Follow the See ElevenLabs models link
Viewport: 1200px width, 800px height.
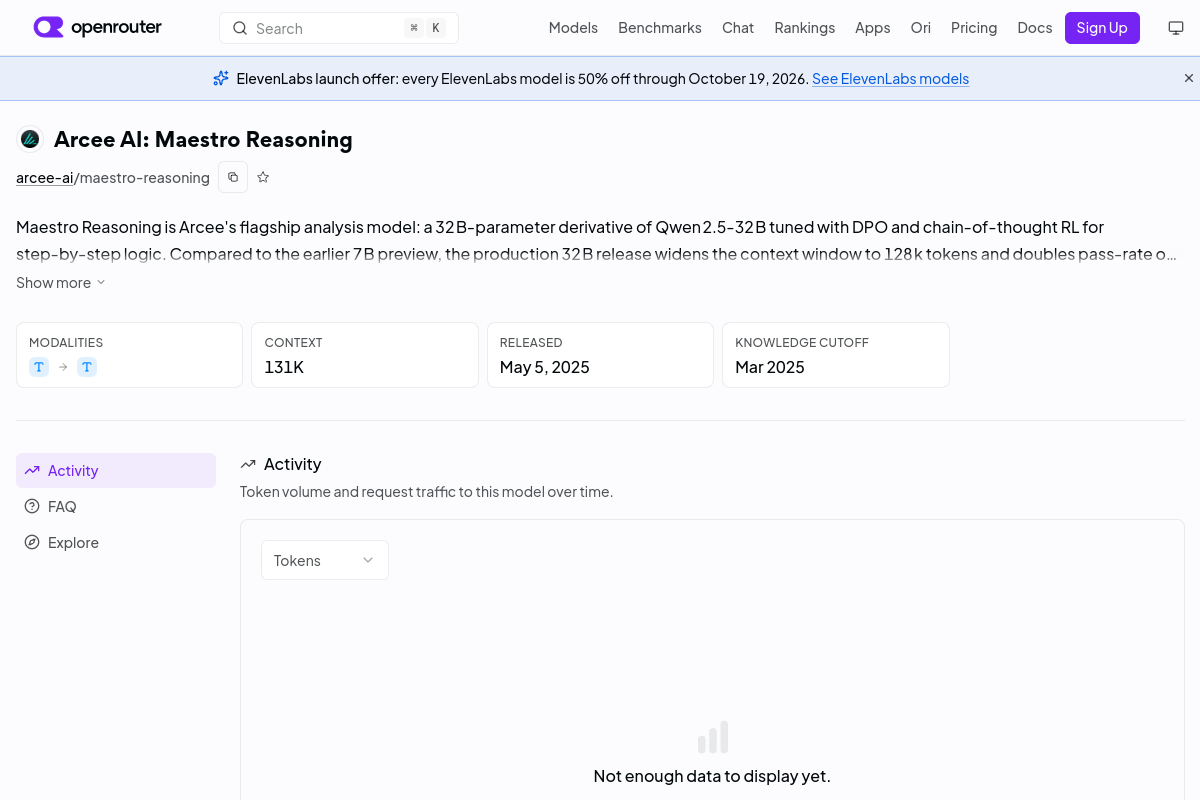(890, 79)
